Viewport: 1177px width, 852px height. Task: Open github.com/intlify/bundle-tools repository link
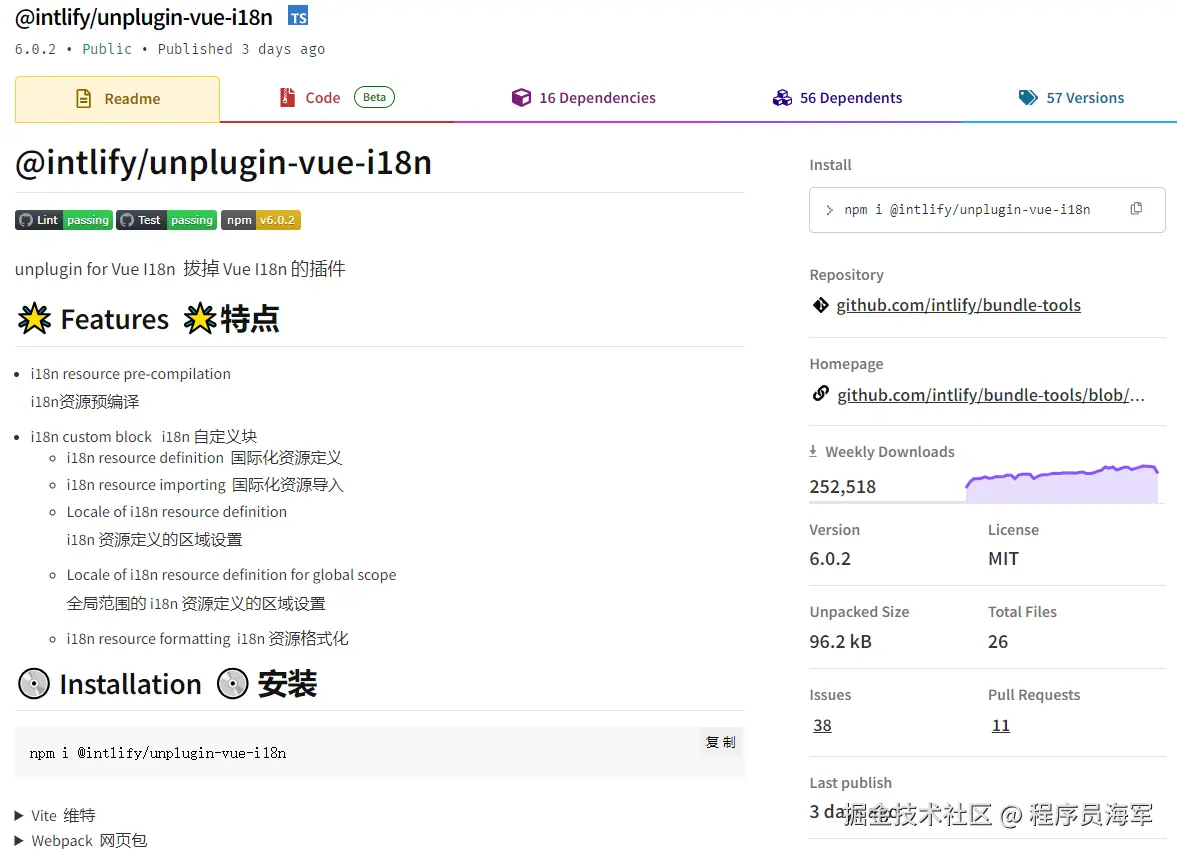coord(959,305)
